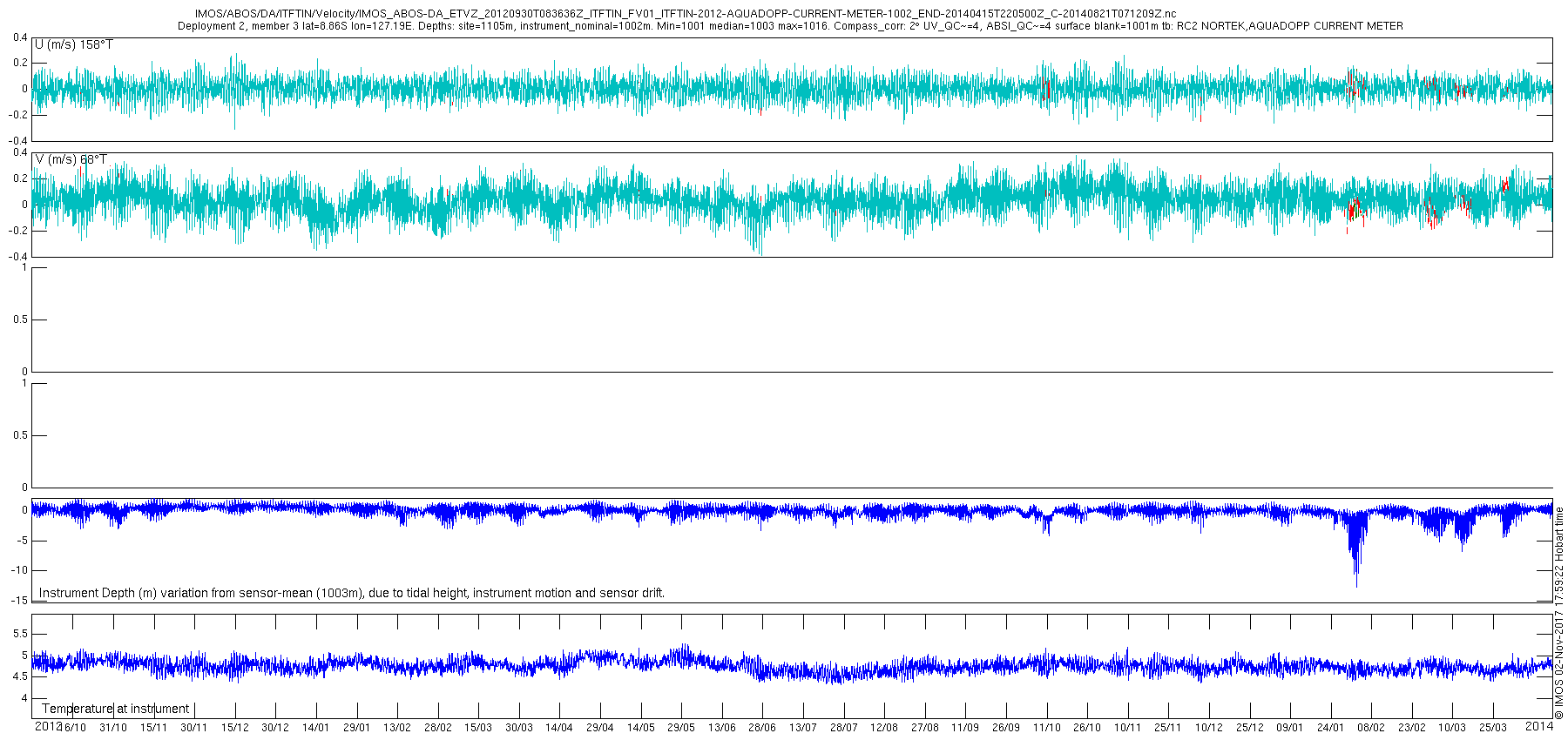Pick the '30/03' date tick label
The image size is (1568, 740).
tap(518, 728)
